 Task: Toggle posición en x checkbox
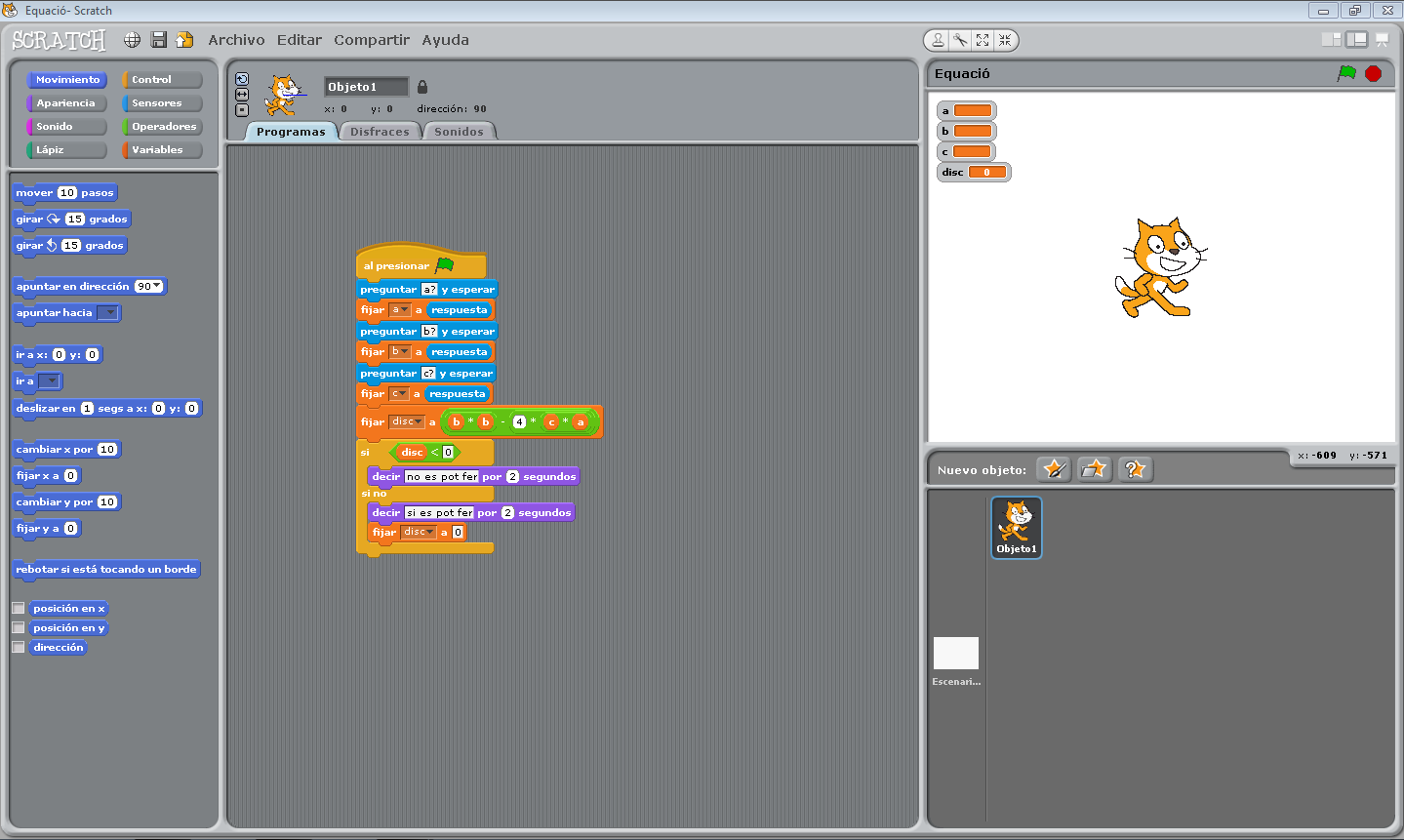coord(18,608)
